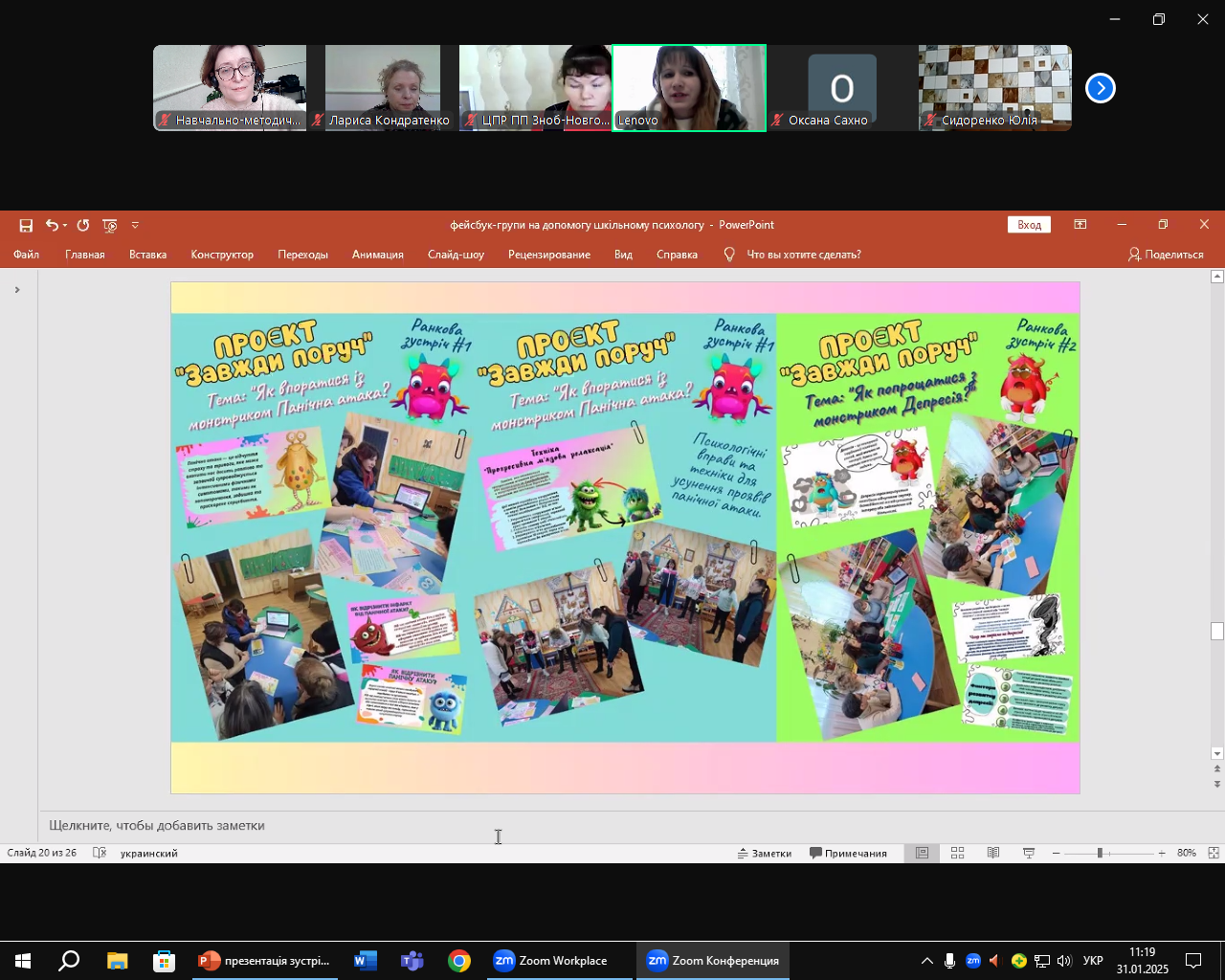Click the Поделиться share button
This screenshot has width=1225, height=980.
click(1166, 255)
